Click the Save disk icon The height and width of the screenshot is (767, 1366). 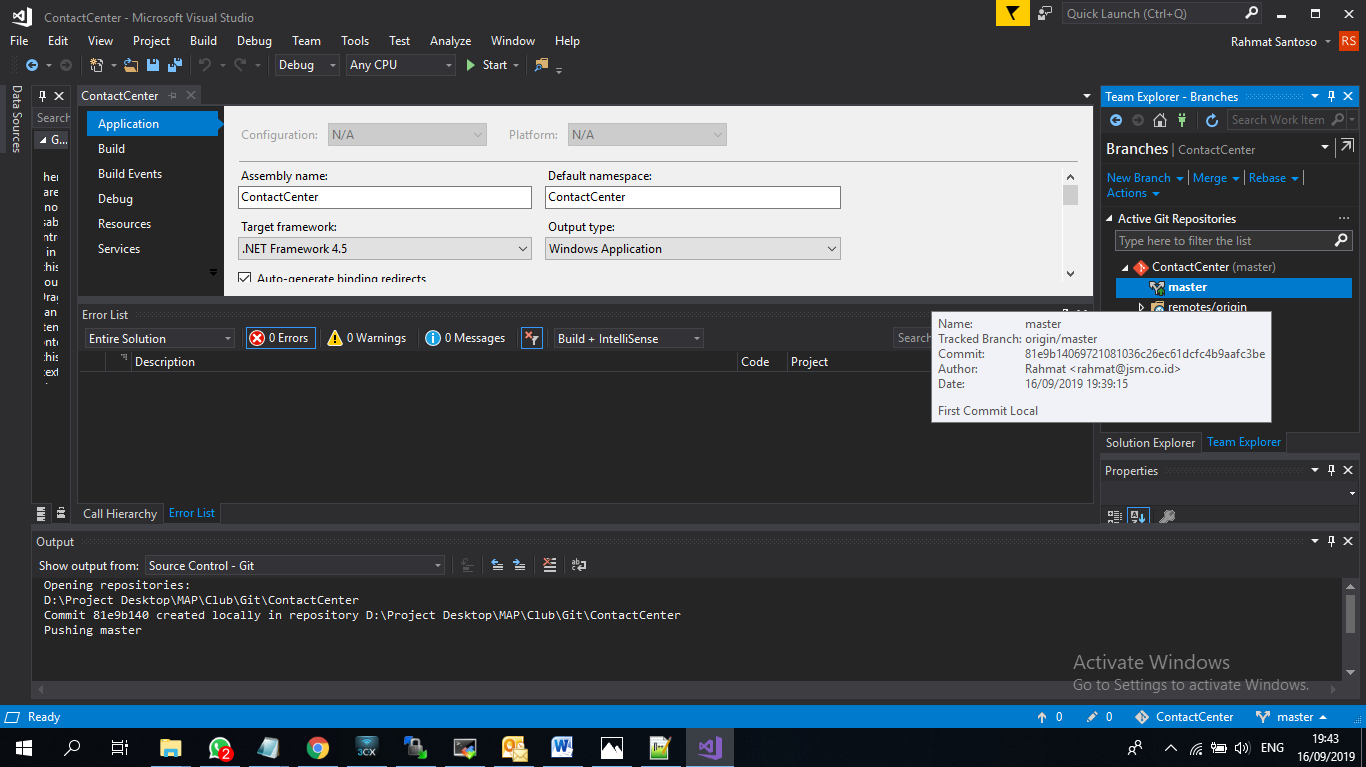[153, 65]
